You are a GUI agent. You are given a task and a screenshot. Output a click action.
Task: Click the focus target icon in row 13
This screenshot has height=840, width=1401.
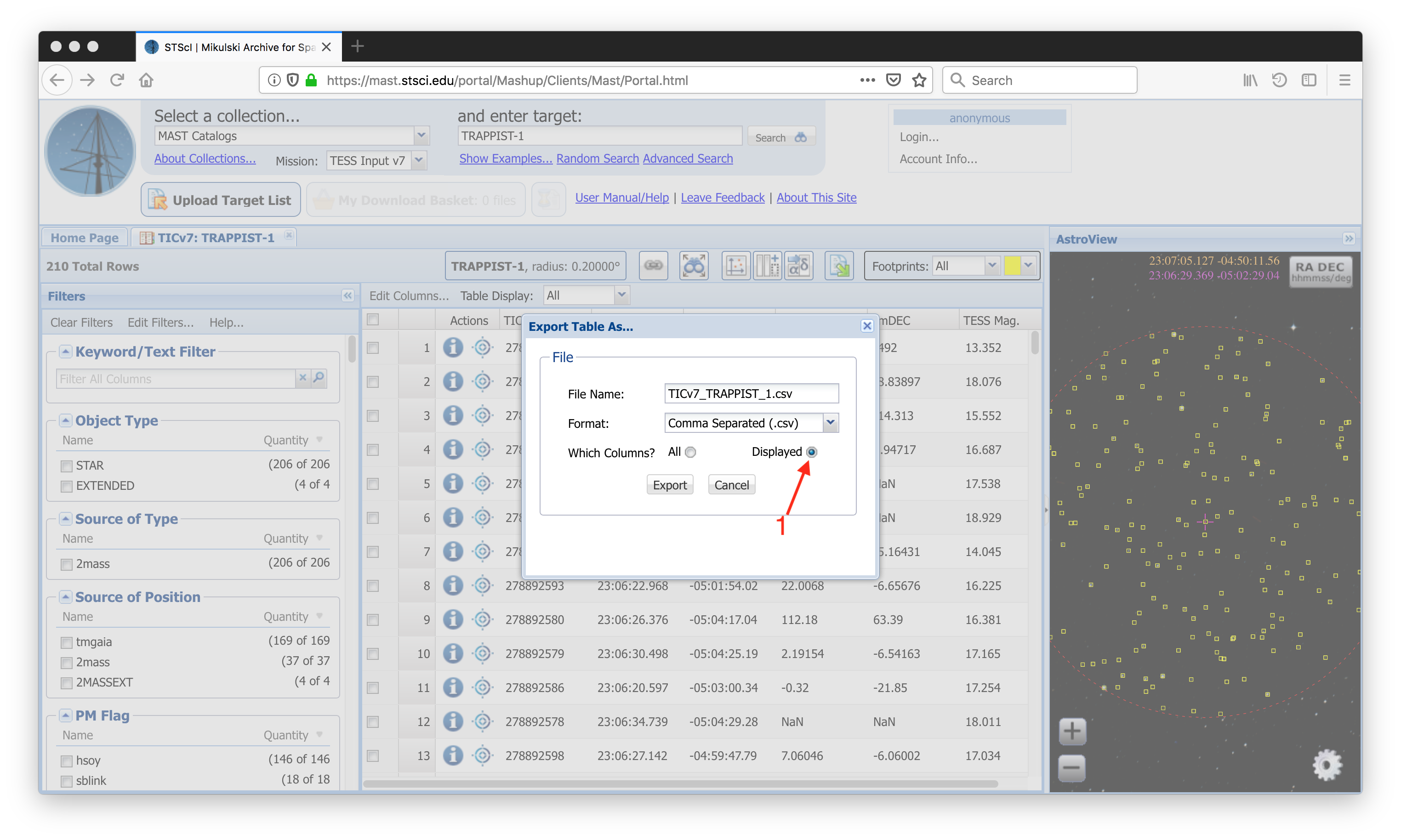(482, 755)
